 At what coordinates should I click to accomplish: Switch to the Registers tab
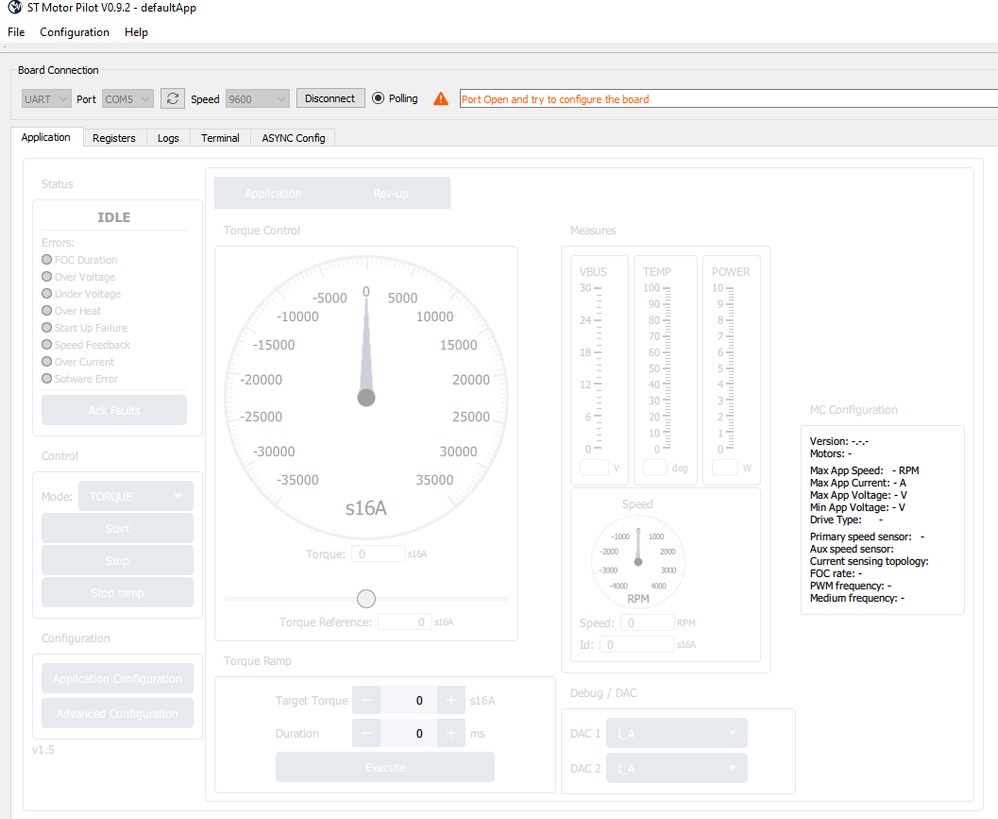(114, 138)
